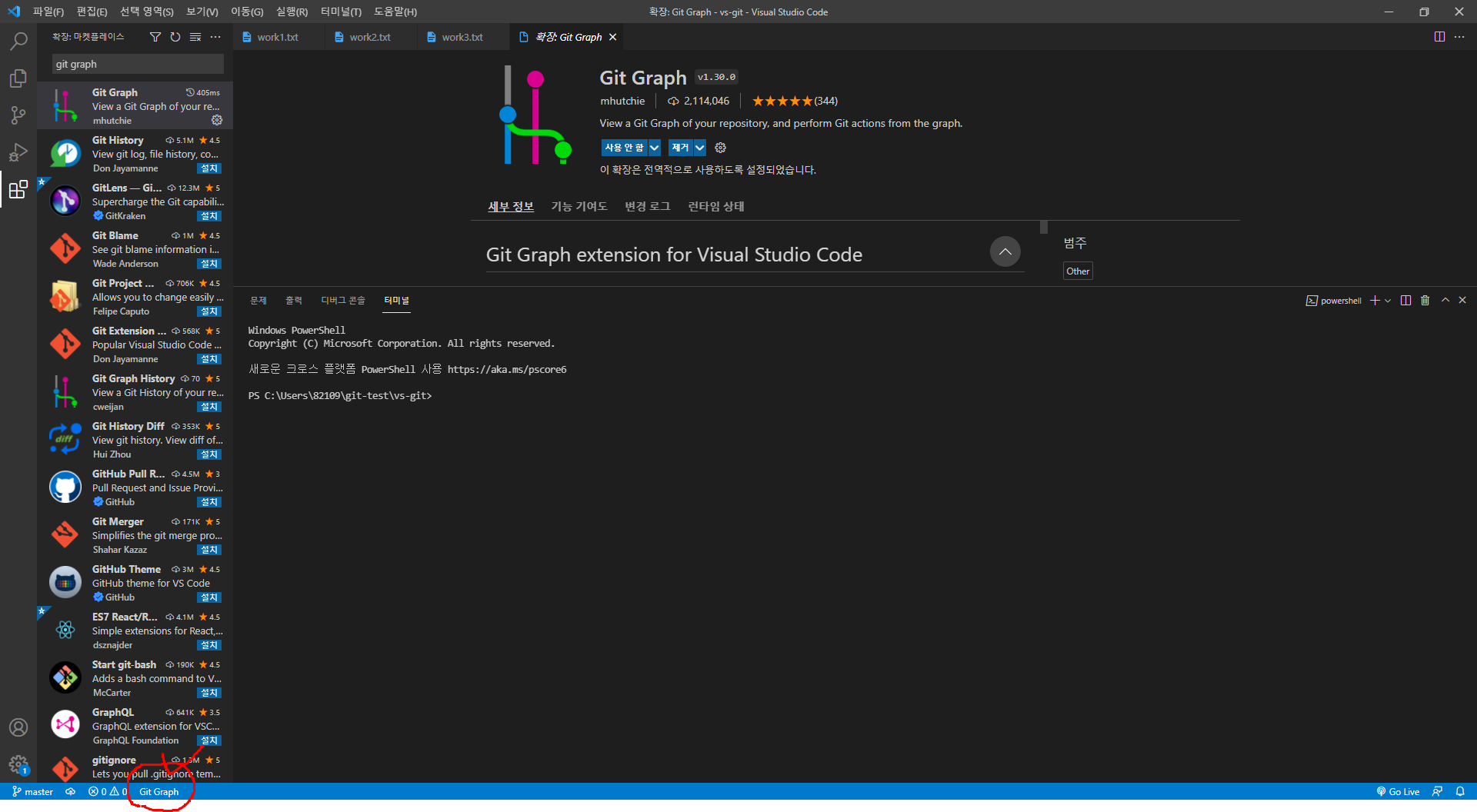The image size is (1477, 812).
Task: Close the Git Graph extension tab
Action: point(612,37)
